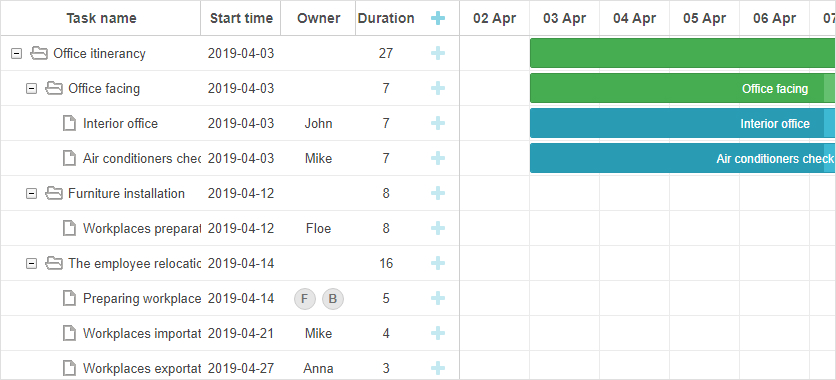Click the add icon for the Workplaces importation row
The image size is (836, 380).
tap(438, 334)
